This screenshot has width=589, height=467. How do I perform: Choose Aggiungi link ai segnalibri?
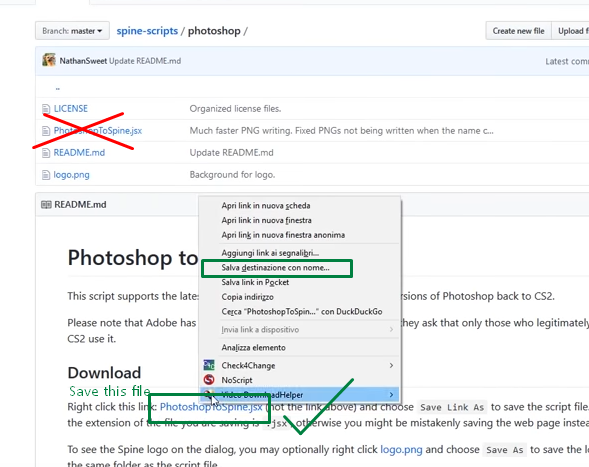[300, 253]
